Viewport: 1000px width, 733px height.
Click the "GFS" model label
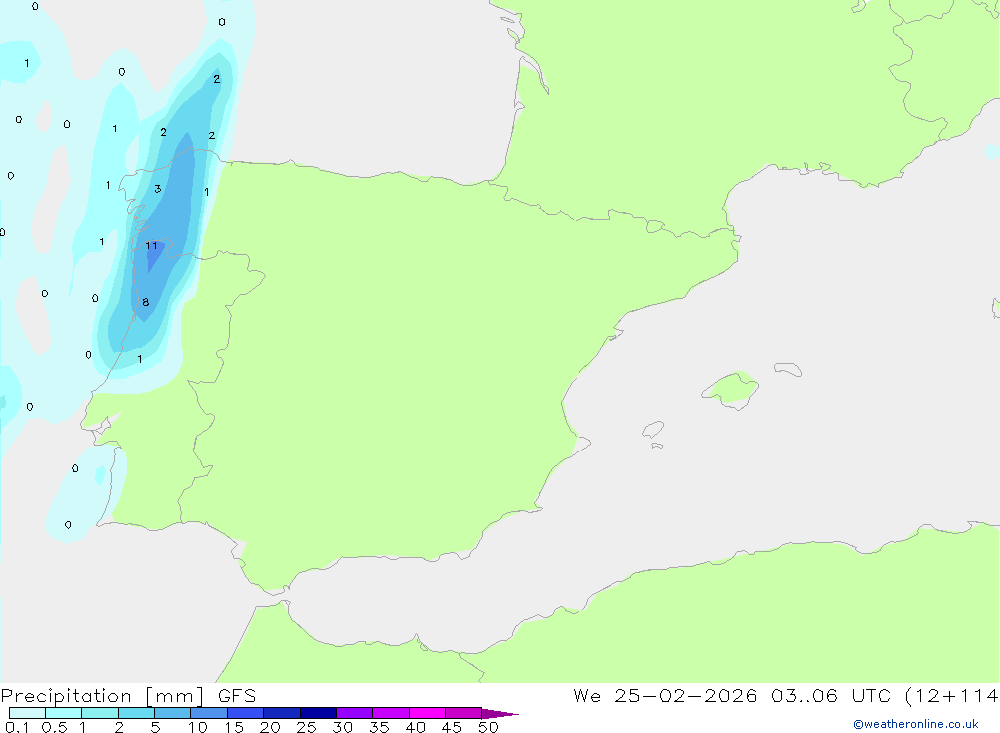click(237, 696)
